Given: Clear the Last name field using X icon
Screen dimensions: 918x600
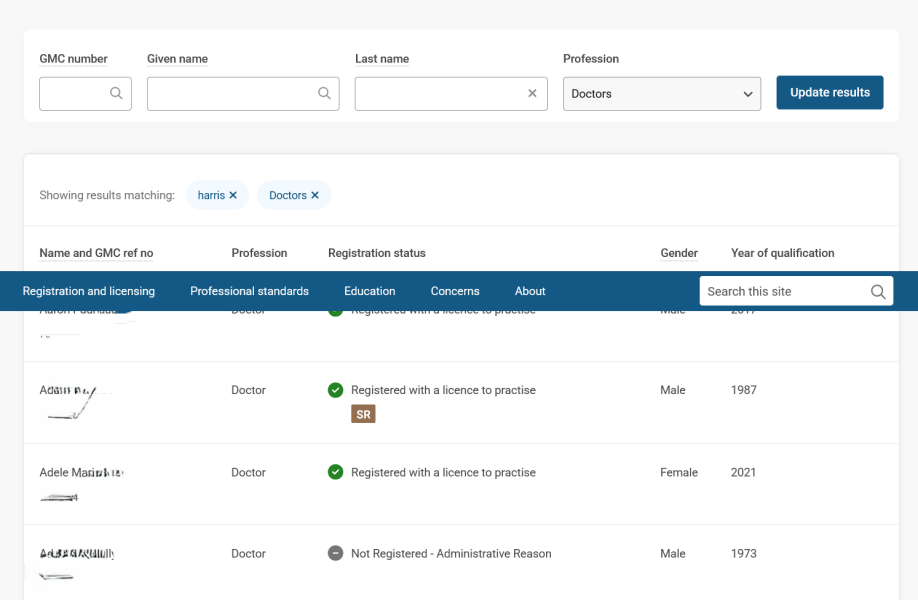Looking at the screenshot, I should pos(532,93).
